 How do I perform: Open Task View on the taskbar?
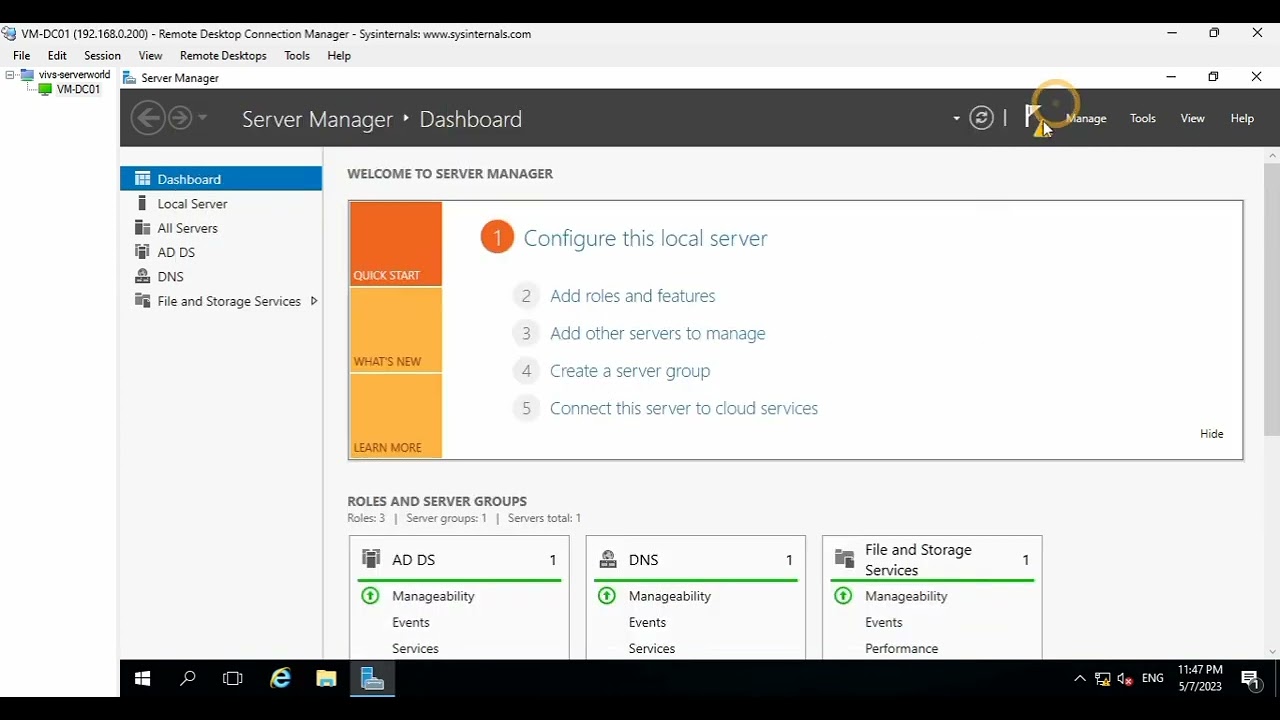pyautogui.click(x=233, y=679)
